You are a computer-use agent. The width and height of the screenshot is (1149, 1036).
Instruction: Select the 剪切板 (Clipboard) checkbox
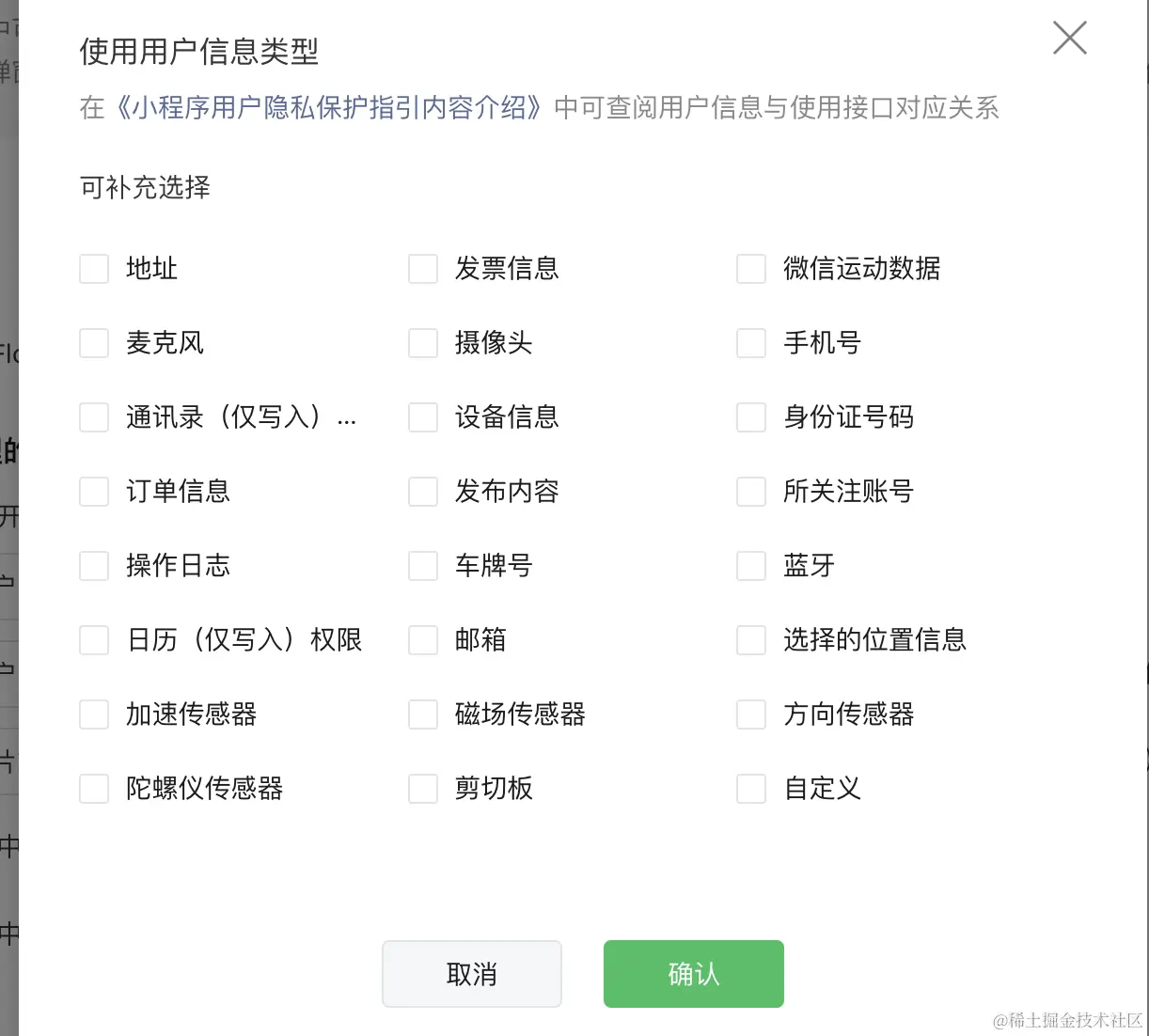tap(423, 789)
